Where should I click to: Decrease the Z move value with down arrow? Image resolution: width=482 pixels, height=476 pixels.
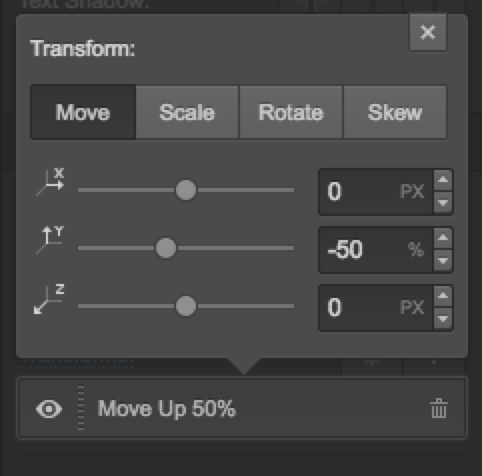pos(443,318)
